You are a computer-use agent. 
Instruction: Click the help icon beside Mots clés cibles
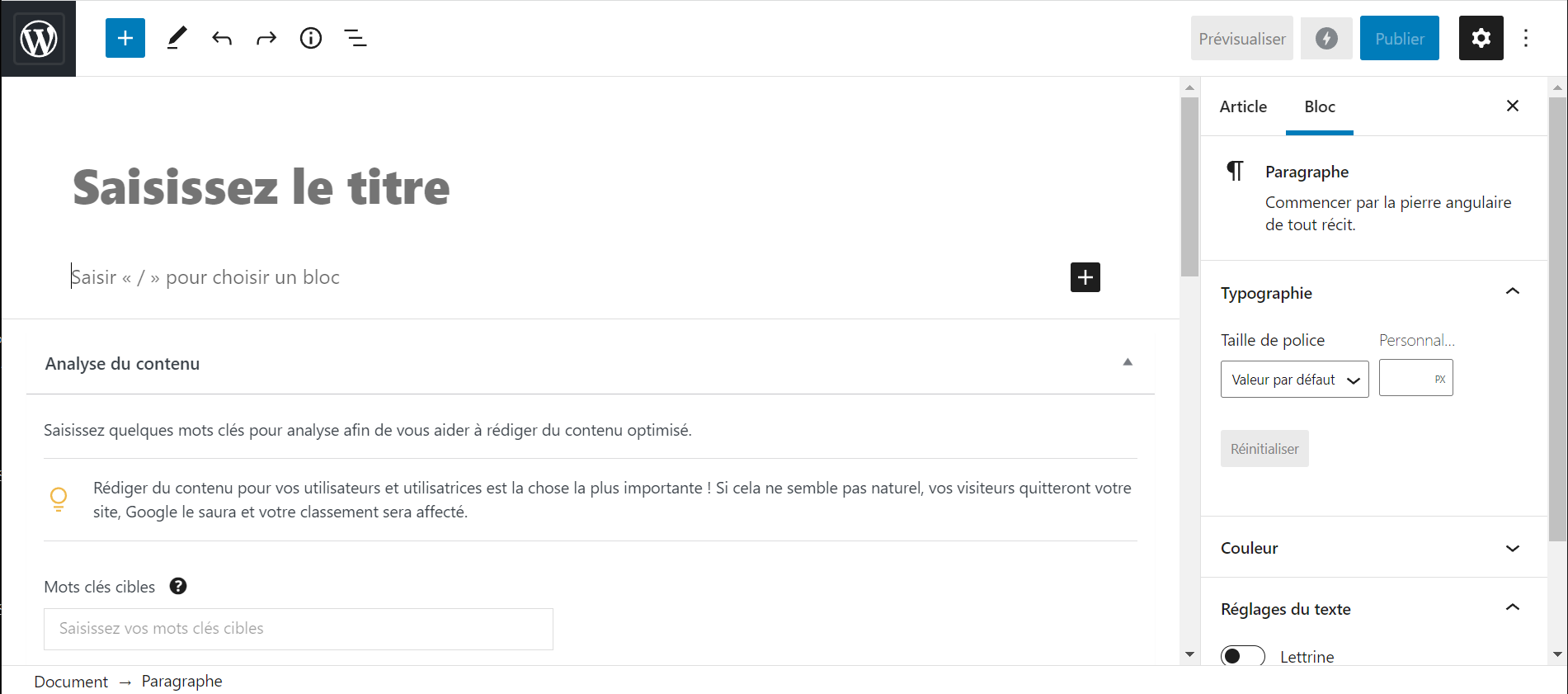(178, 586)
